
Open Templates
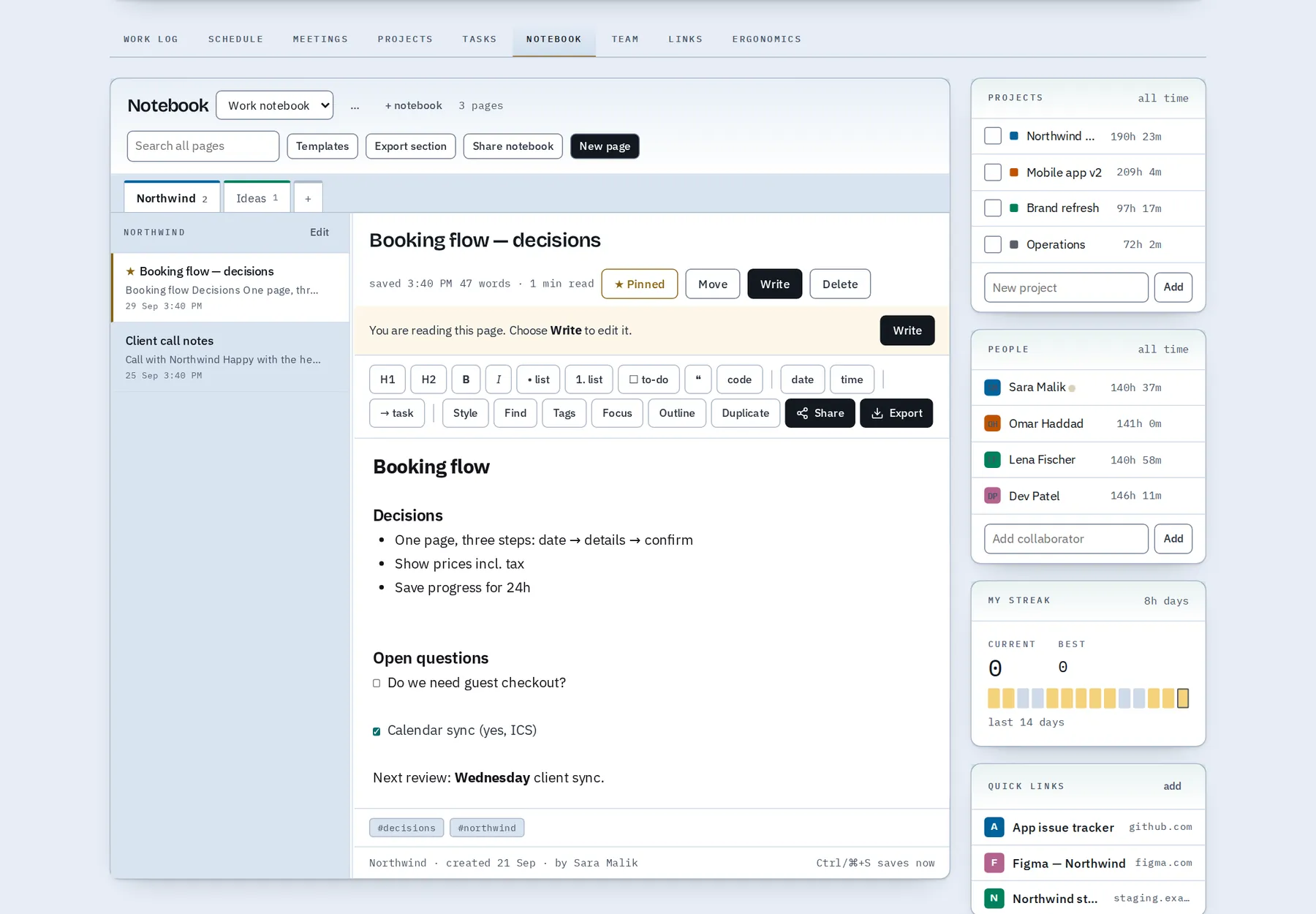(x=322, y=146)
